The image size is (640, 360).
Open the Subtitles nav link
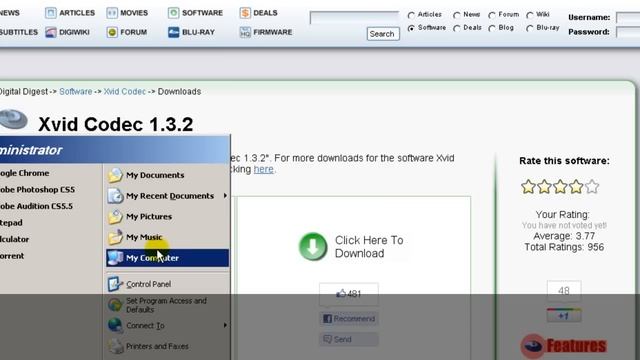tap(19, 32)
